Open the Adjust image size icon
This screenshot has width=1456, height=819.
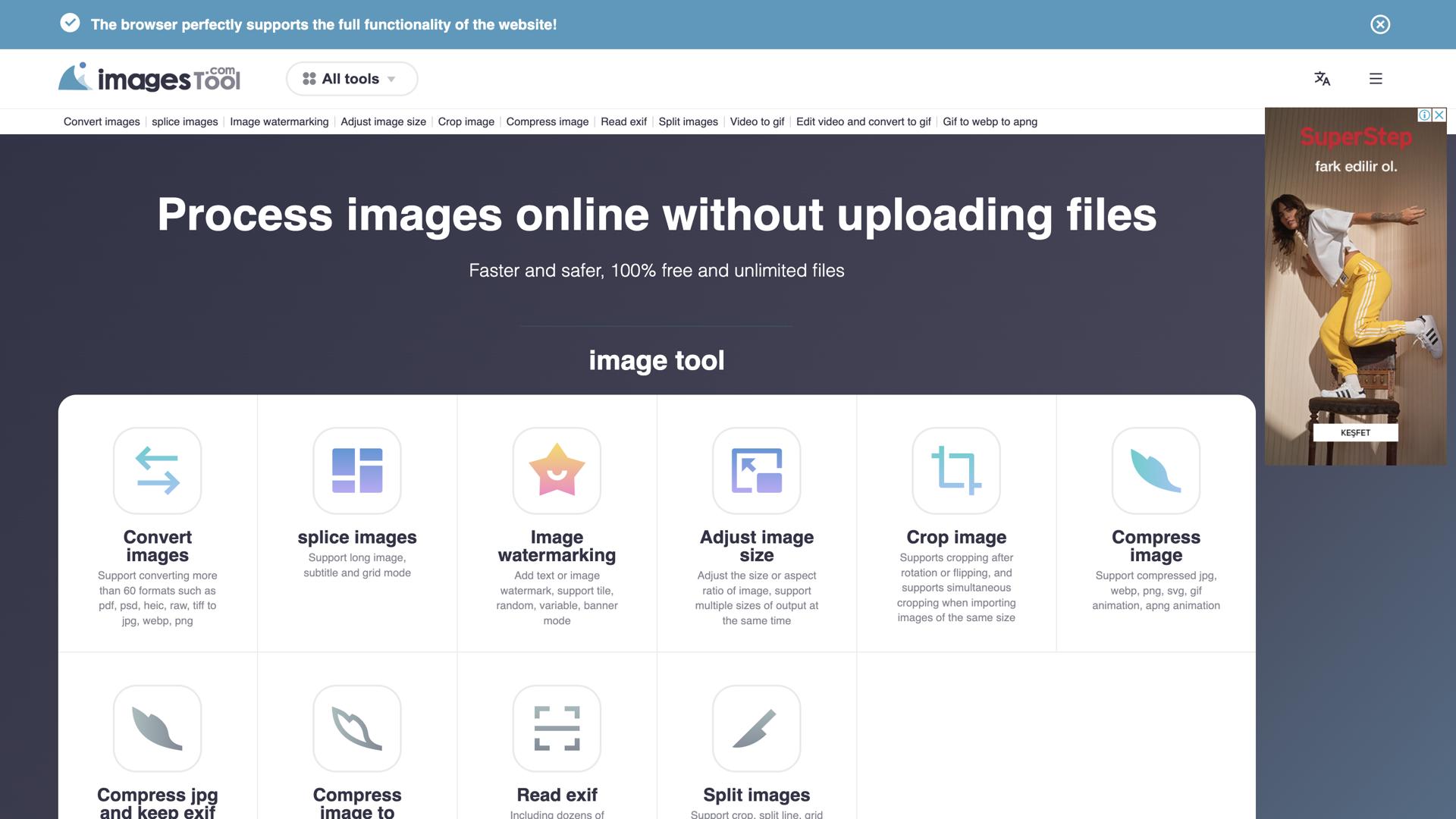click(756, 471)
